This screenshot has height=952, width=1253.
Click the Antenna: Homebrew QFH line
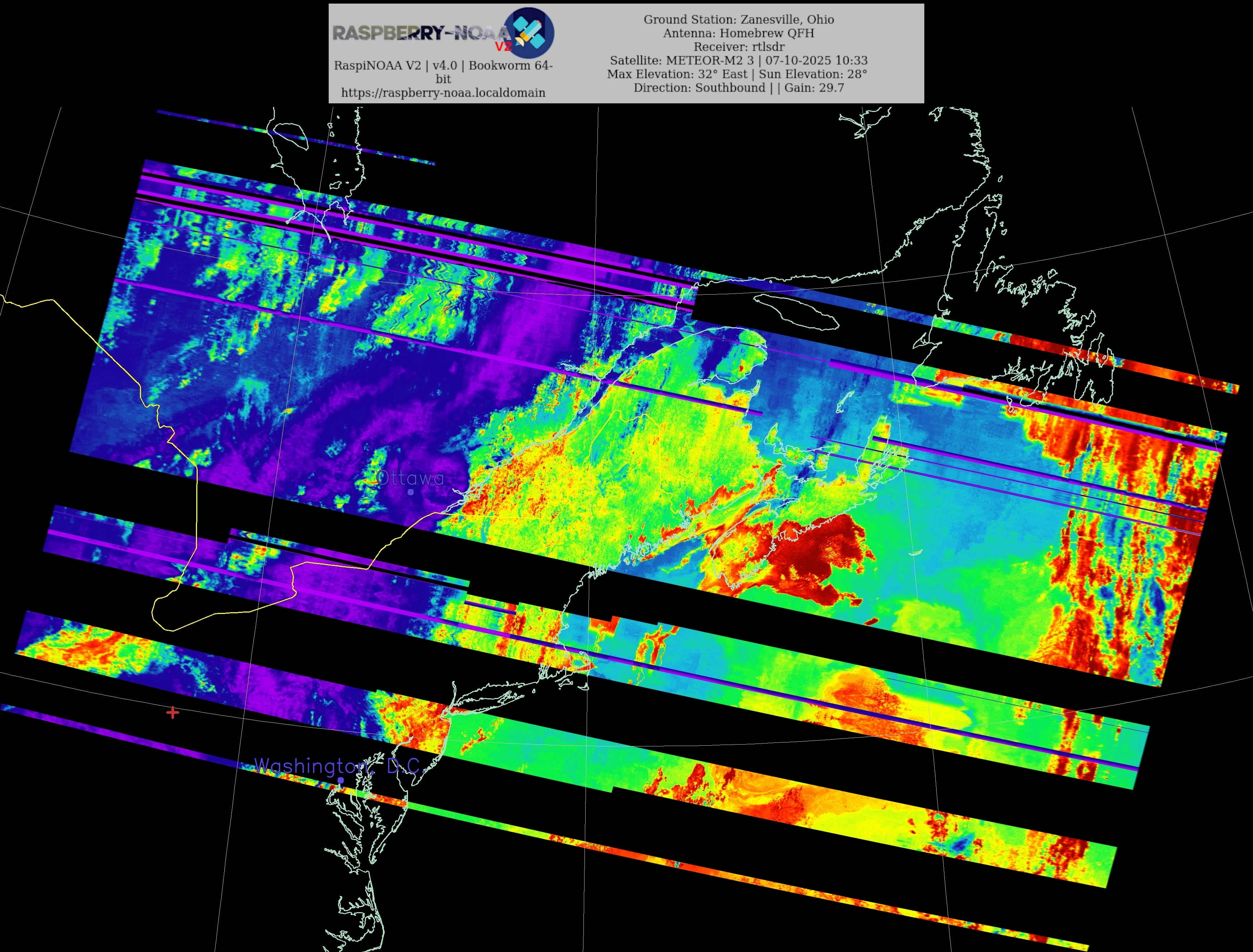tap(738, 33)
